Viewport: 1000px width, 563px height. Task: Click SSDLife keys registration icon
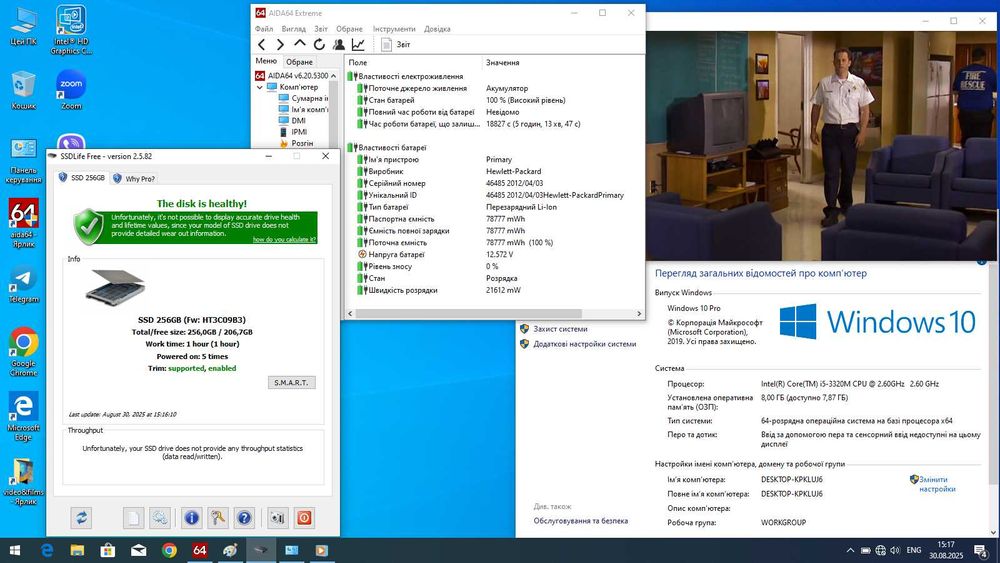[x=217, y=518]
